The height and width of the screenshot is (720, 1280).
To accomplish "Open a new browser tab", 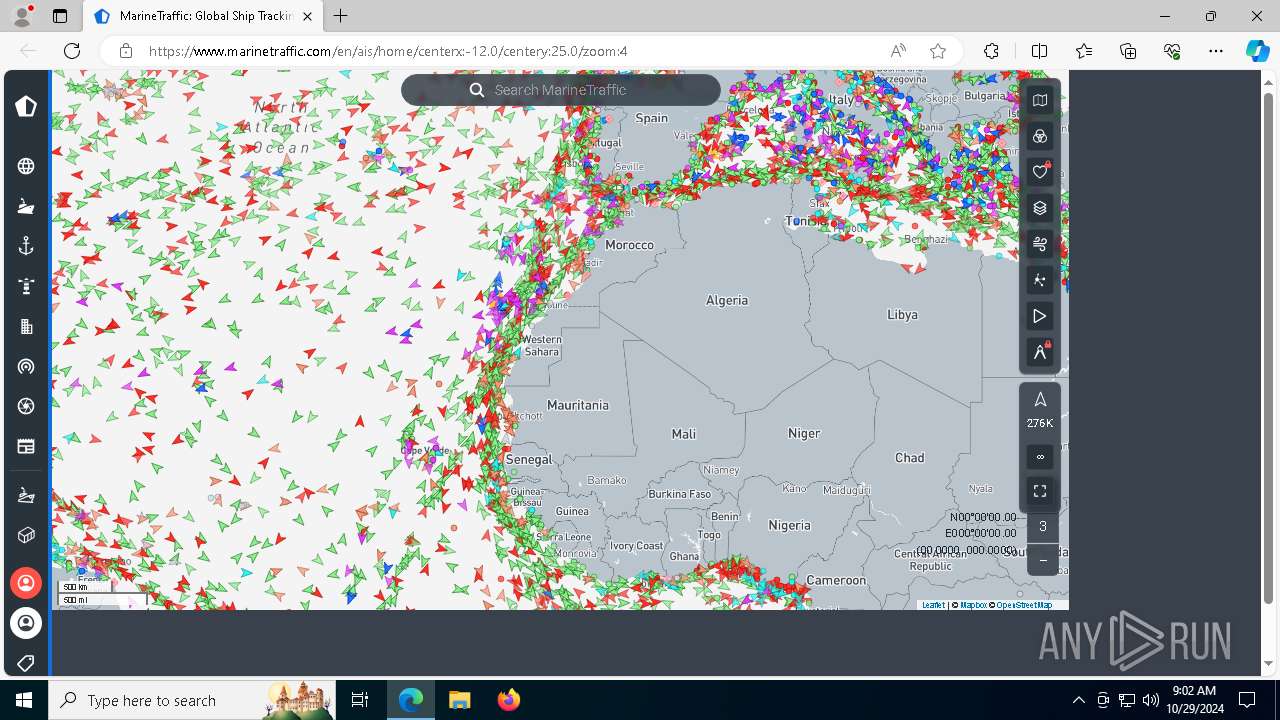I will tap(341, 16).
